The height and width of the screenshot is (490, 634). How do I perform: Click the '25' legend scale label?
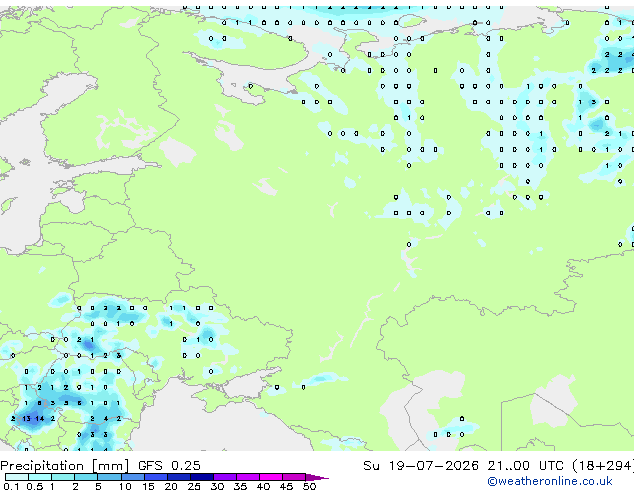pyautogui.click(x=194, y=486)
